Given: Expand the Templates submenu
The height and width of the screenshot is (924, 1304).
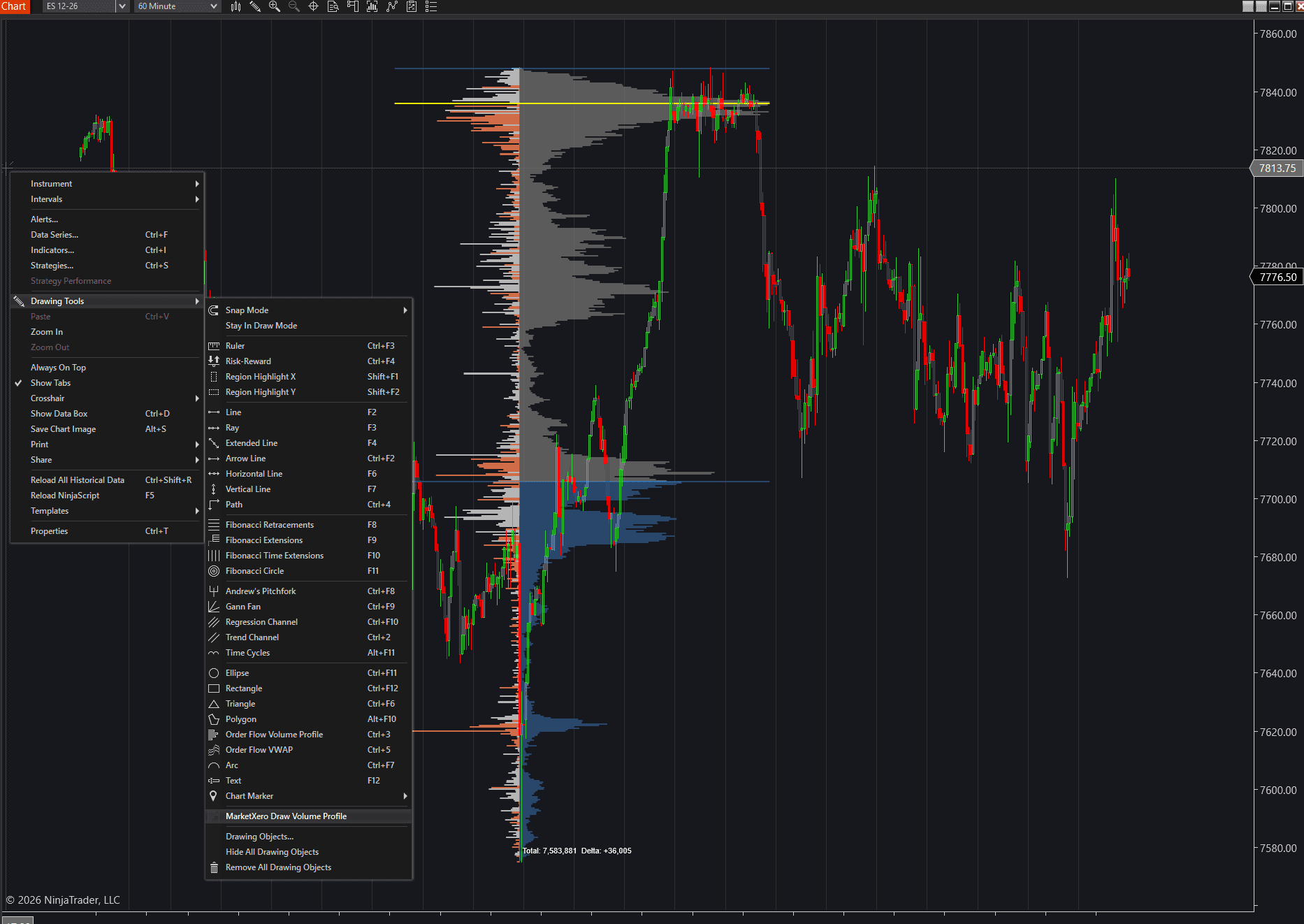Looking at the screenshot, I should (107, 511).
